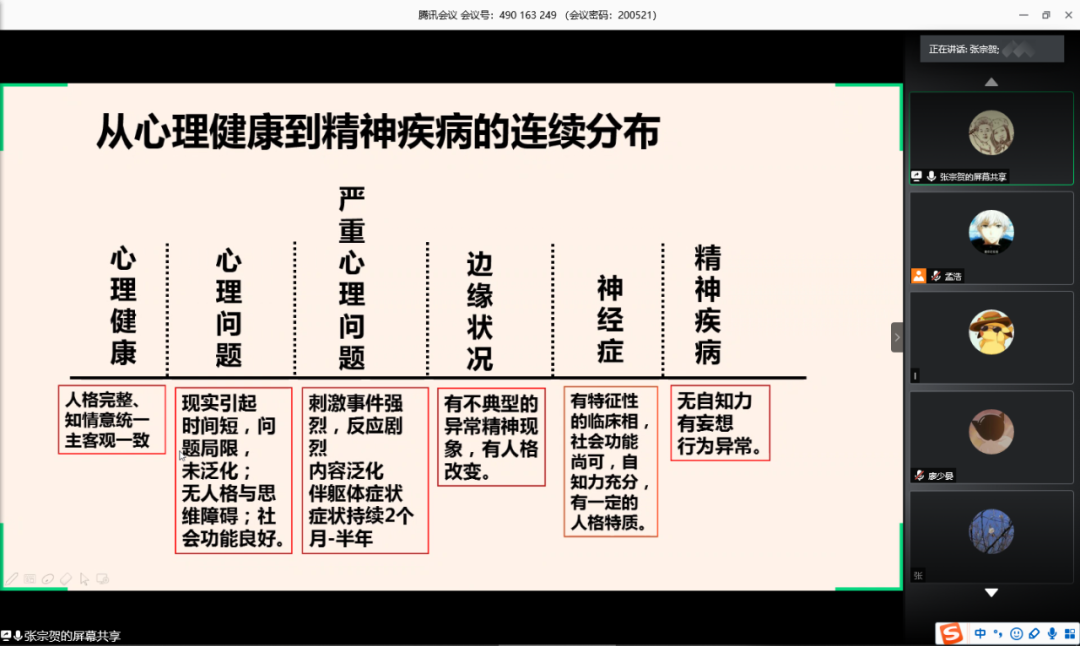Viewport: 1080px width, 646px height.
Task: Click the down arrow below participant videos
Action: [x=990, y=592]
